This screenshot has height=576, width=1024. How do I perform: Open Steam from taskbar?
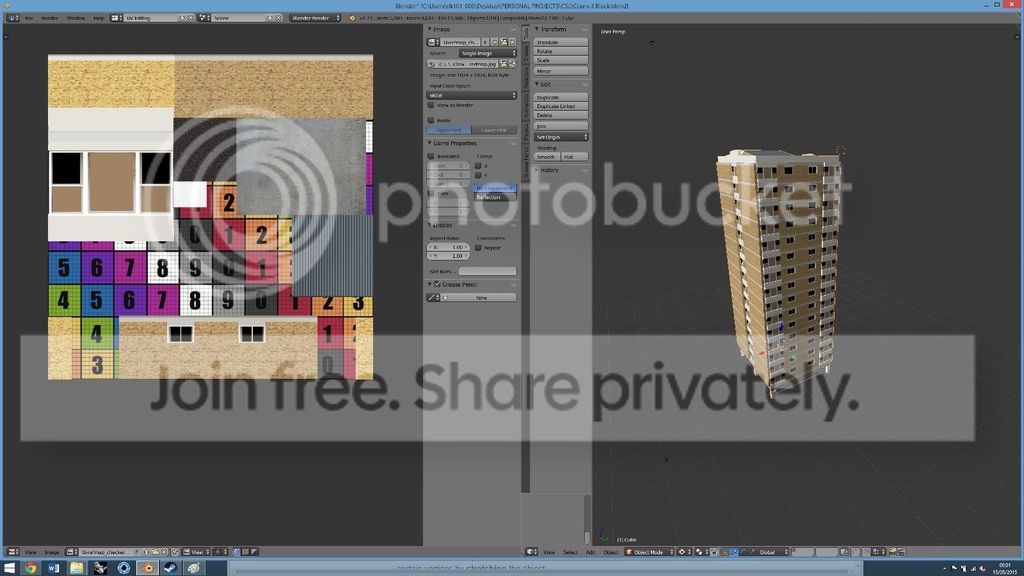(x=170, y=568)
